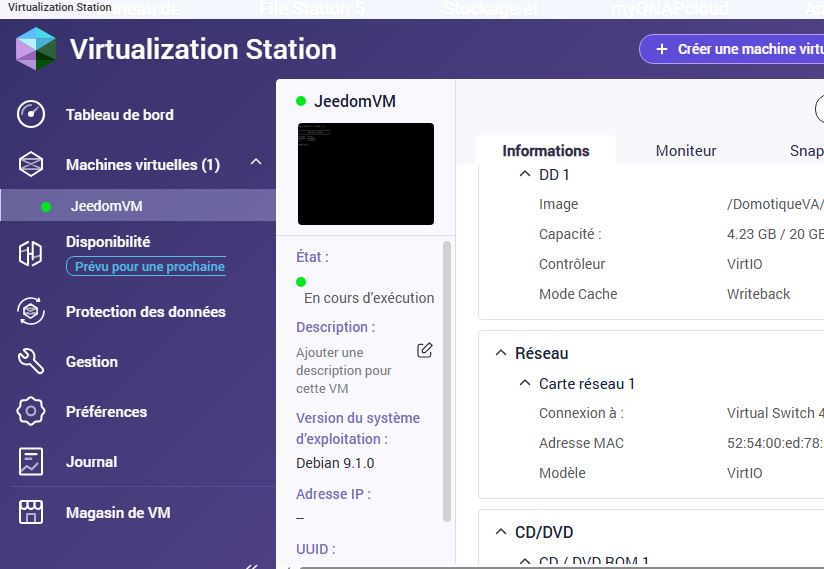Click the Disponibilité icon in sidebar
This screenshot has width=824, height=569.
[x=30, y=254]
